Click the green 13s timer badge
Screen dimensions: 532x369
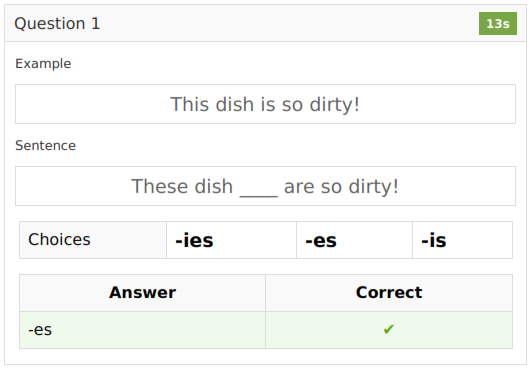[498, 23]
